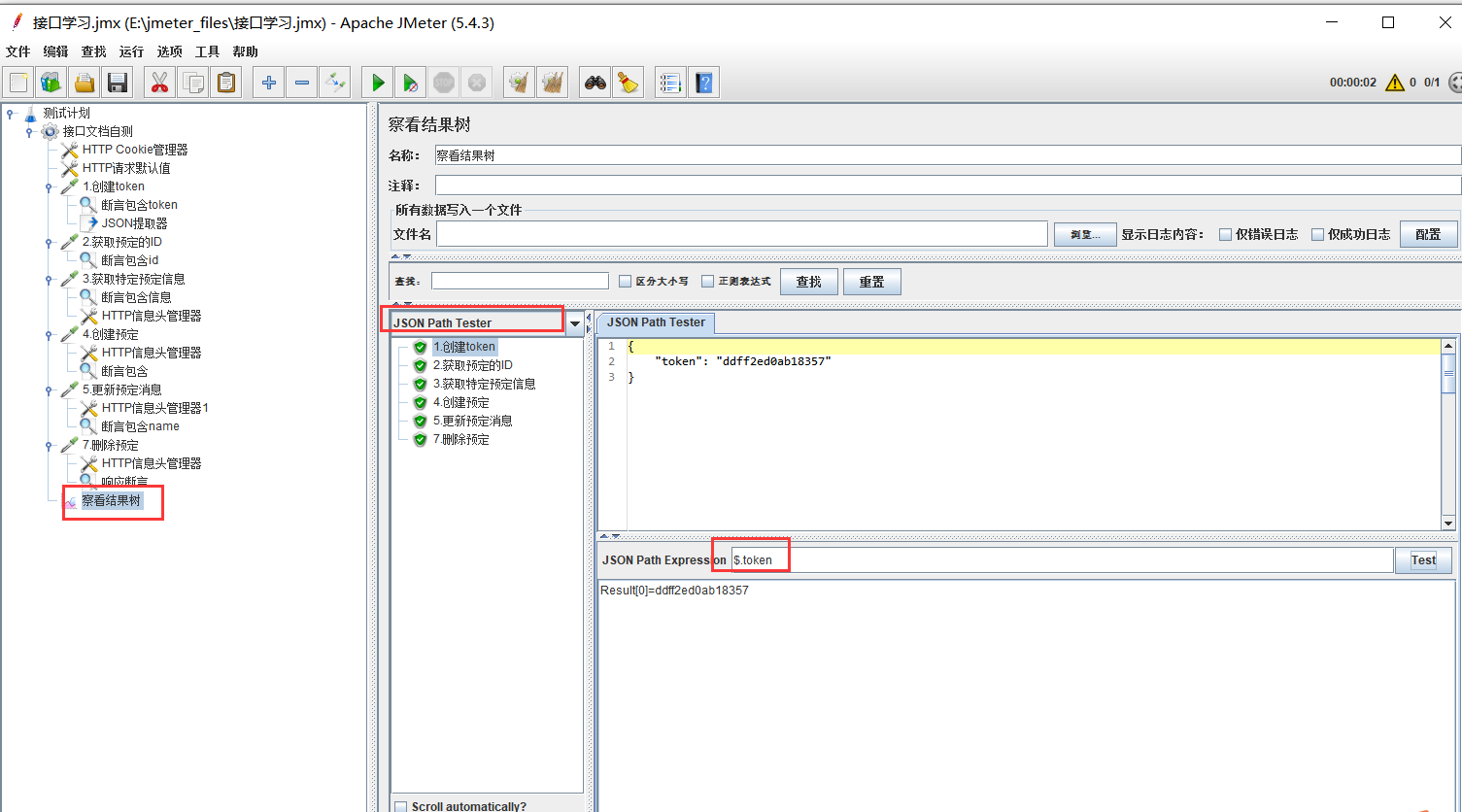
Task: Open the 选项 menu
Action: [x=170, y=51]
